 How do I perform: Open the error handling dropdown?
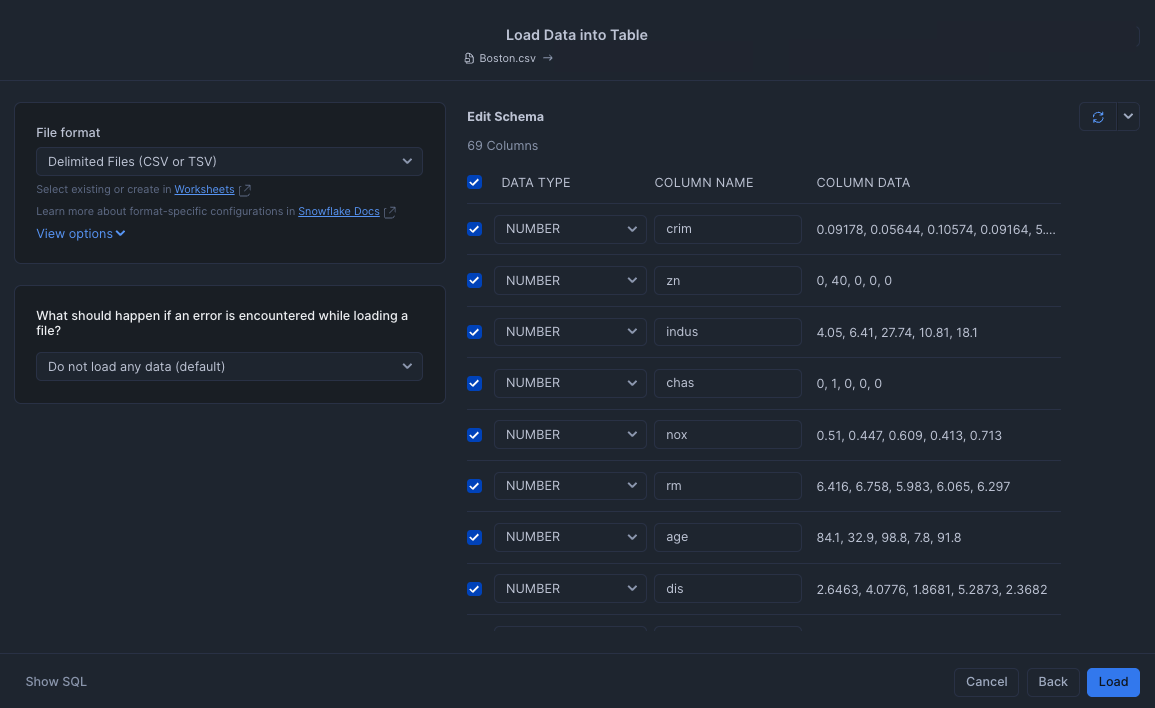tap(229, 366)
